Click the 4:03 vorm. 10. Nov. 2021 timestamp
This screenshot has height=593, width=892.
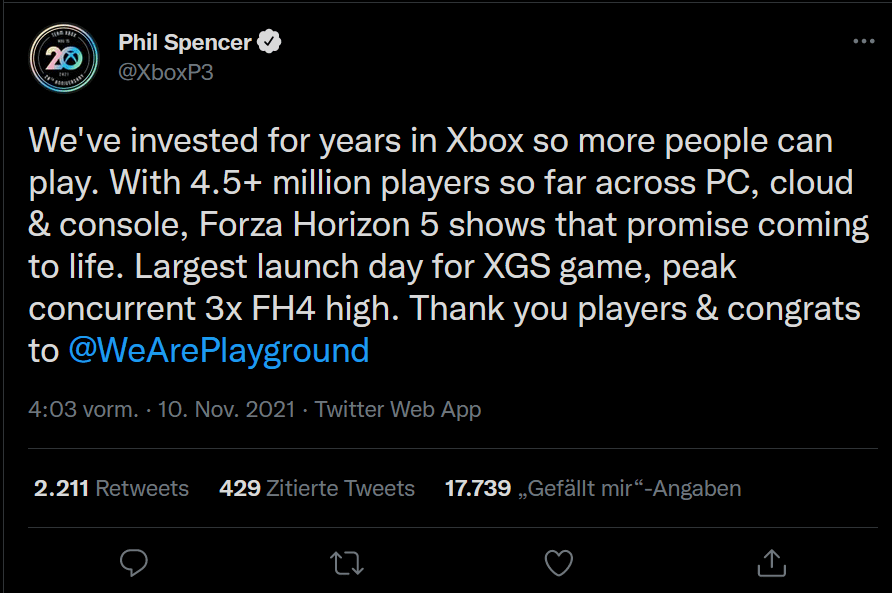pos(162,409)
